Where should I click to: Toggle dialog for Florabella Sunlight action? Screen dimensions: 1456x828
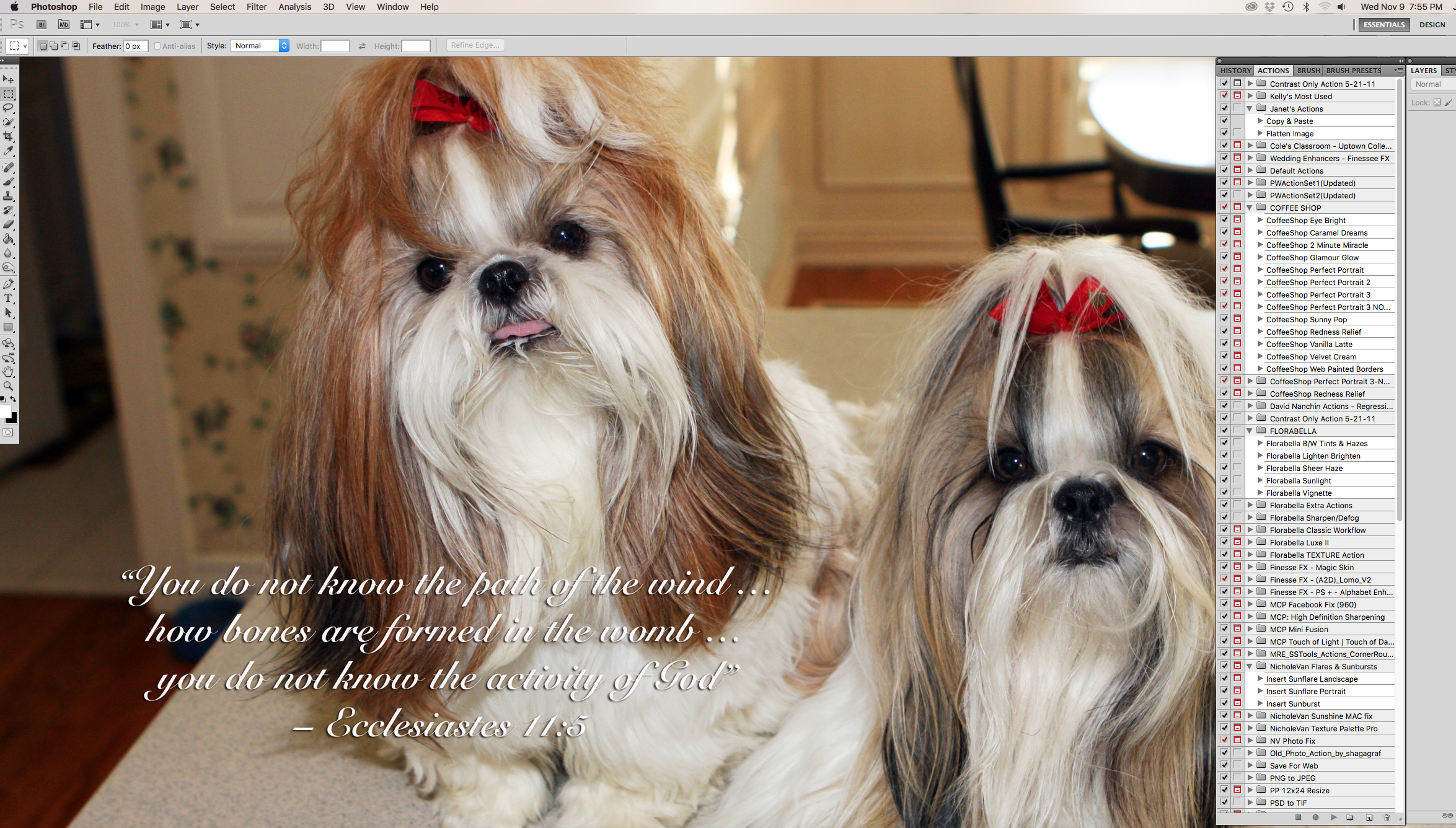point(1237,480)
